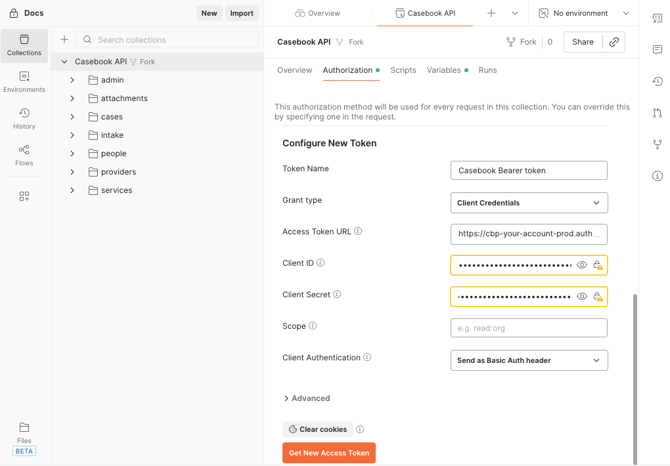Add new collection with the plus icon

coord(64,40)
